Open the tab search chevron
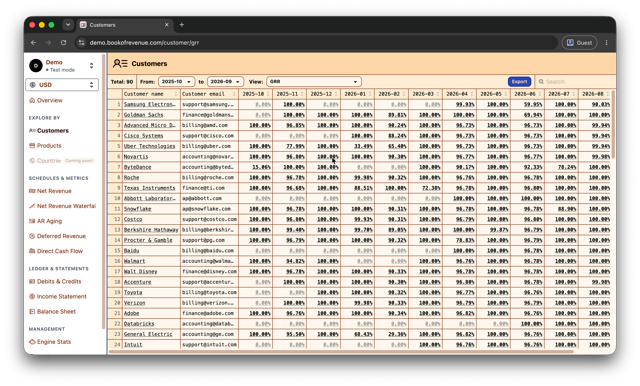This screenshot has height=386, width=640. coord(68,25)
